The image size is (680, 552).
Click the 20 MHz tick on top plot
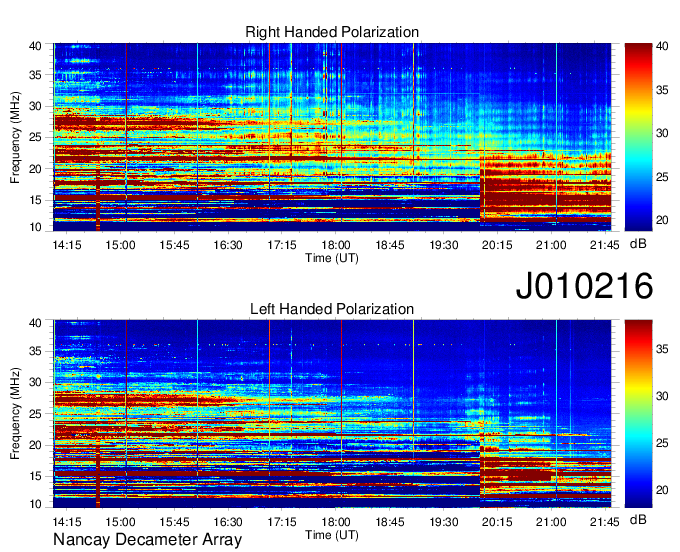pos(35,169)
